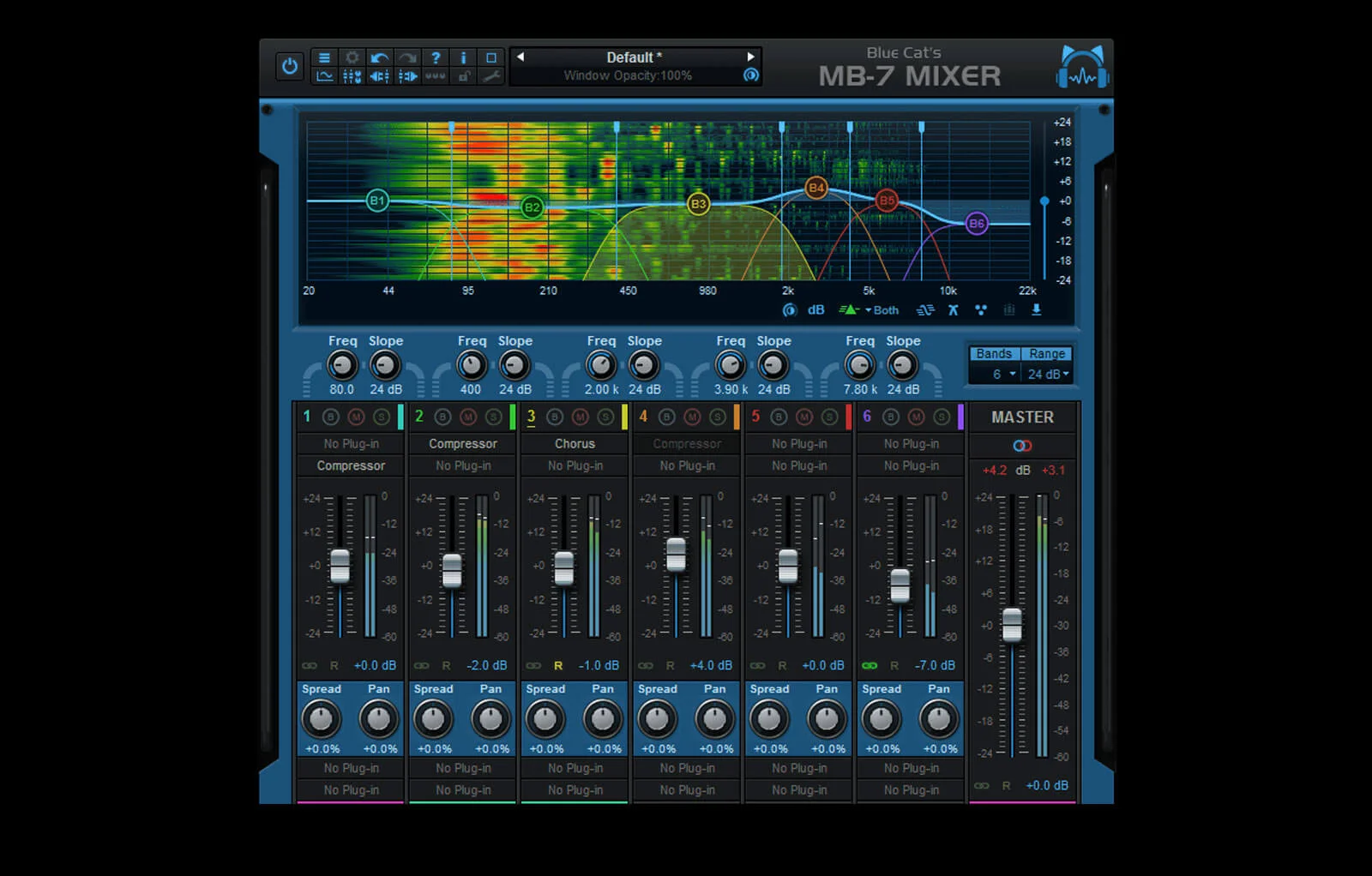The height and width of the screenshot is (876, 1372).
Task: Open settings with the wrench icon
Action: coord(492,77)
